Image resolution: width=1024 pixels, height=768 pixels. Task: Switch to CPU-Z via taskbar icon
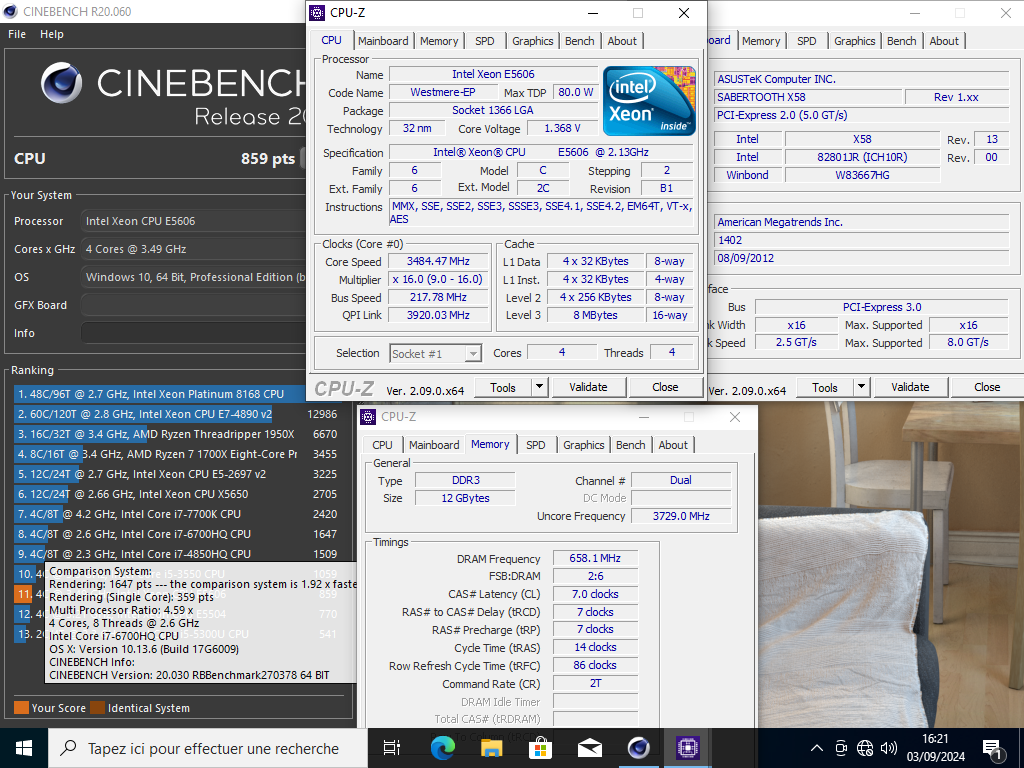[x=688, y=748]
